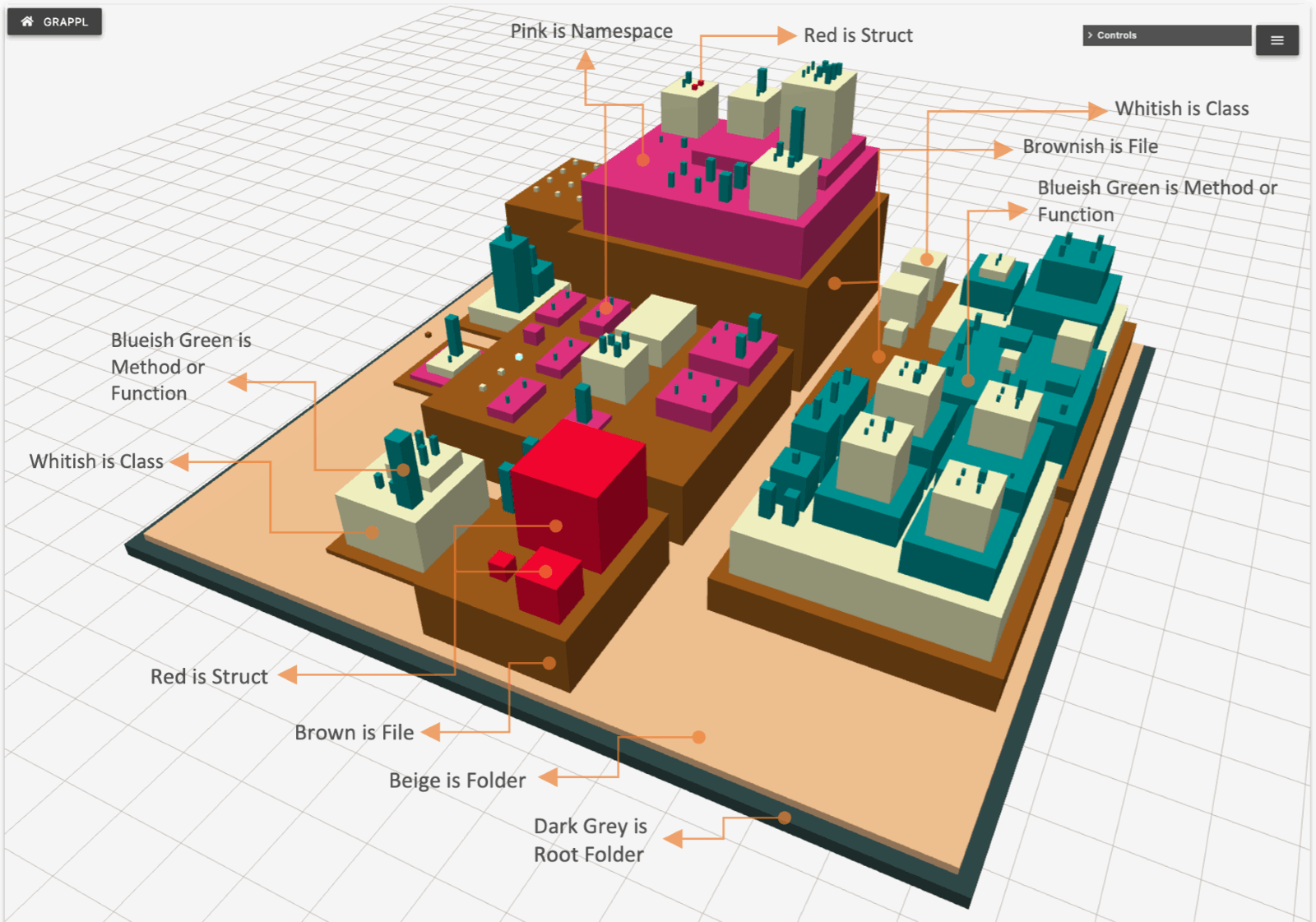Click the "Brown is File" annotation

coord(354,733)
